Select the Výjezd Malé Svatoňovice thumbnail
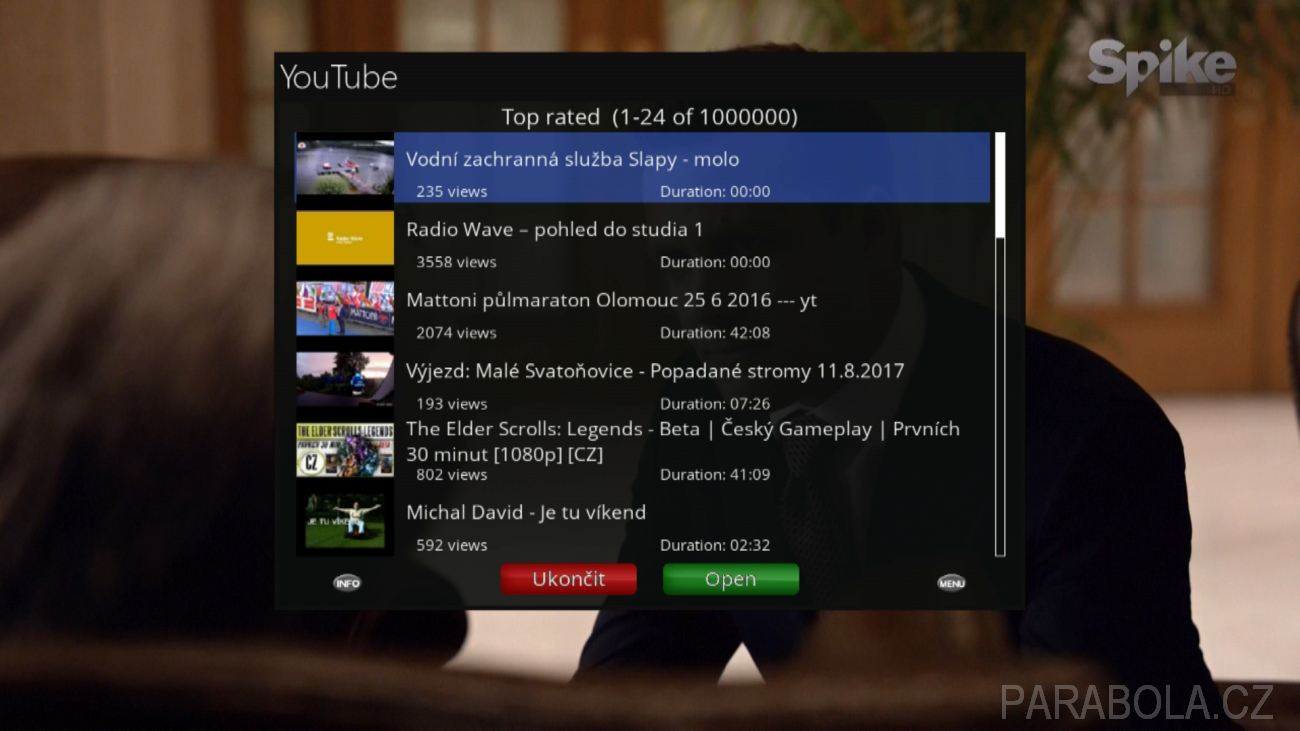Viewport: 1300px width, 731px height. pos(345,379)
